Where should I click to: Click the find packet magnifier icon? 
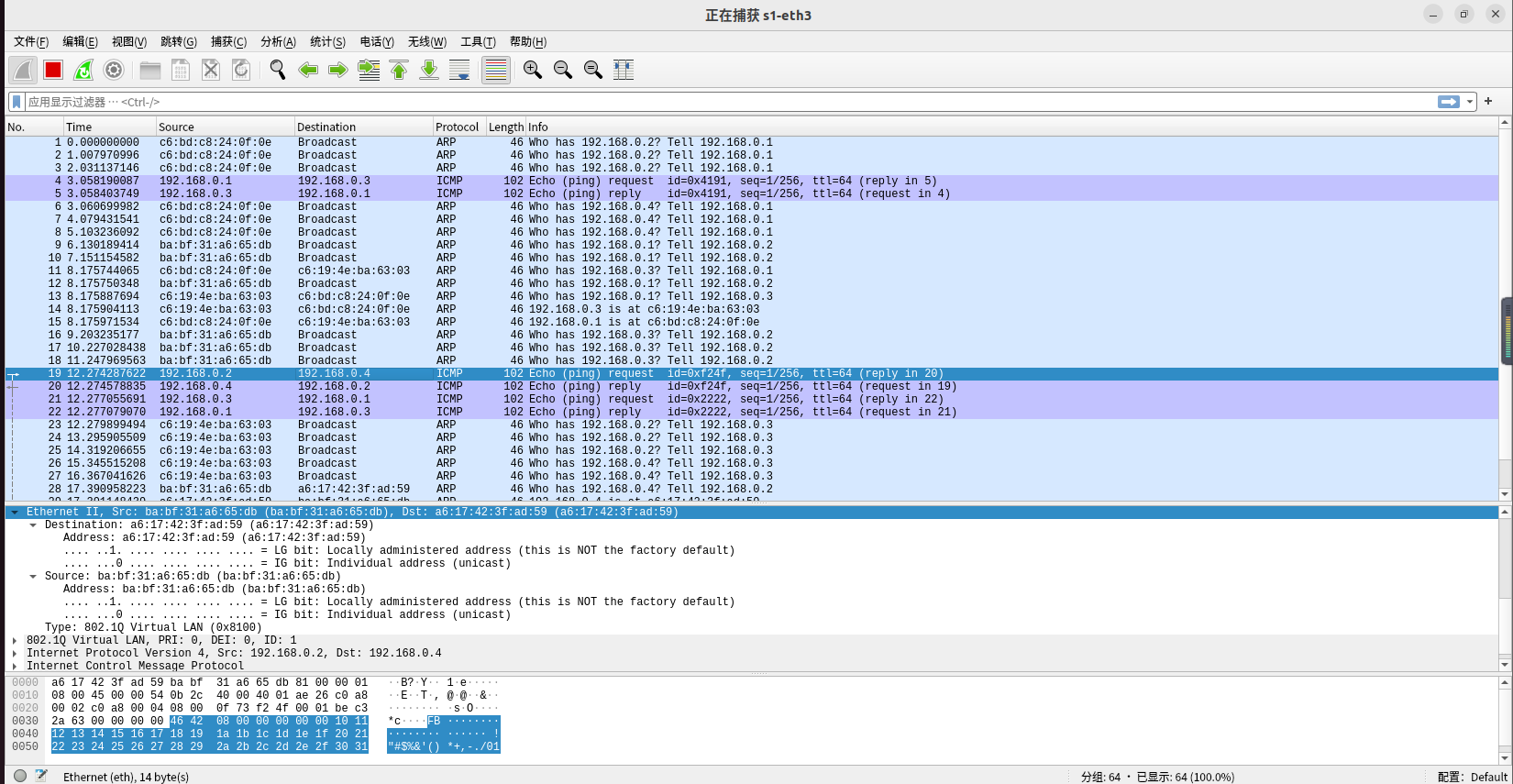coord(277,70)
